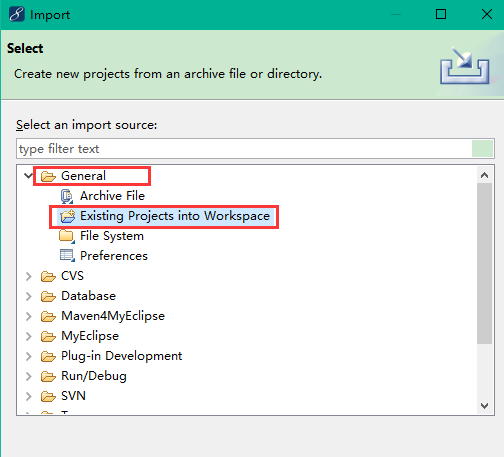Click the Existing Projects into Workspace icon
This screenshot has height=457, width=504.
point(68,216)
